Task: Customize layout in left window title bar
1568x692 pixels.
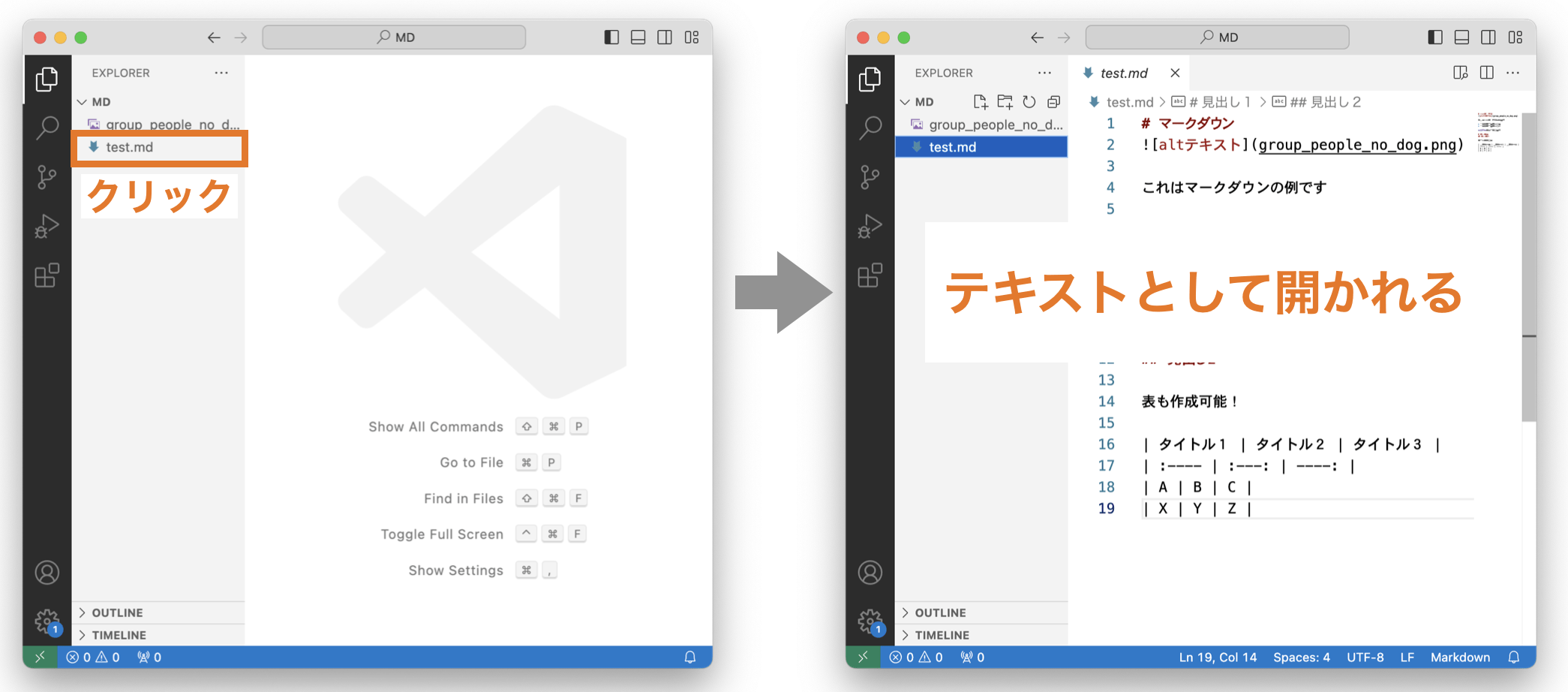Action: (x=692, y=37)
